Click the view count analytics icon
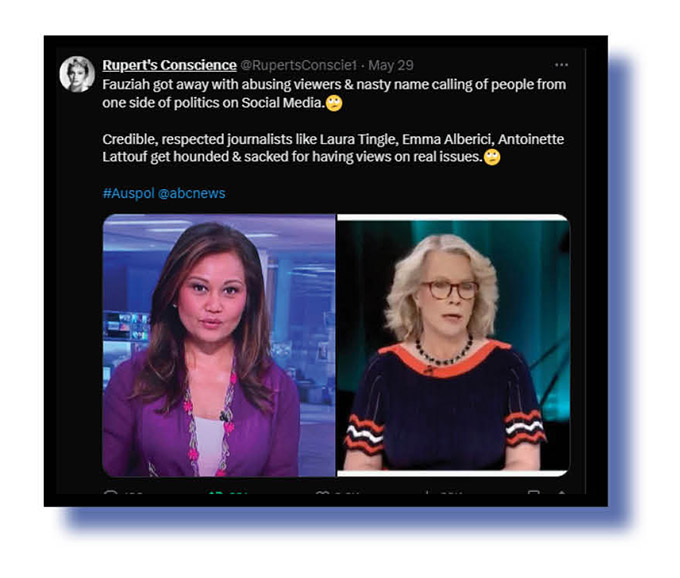 (x=427, y=492)
